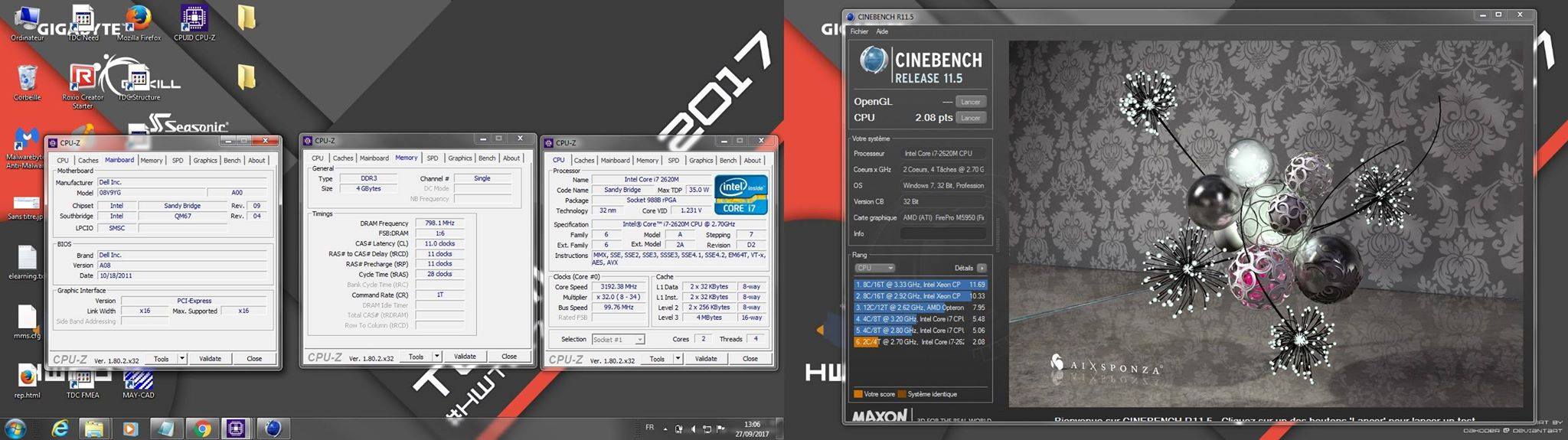Viewport: 1568px width, 440px height.
Task: Click the DRAM Frequency value 798.1 MHz
Action: (439, 223)
